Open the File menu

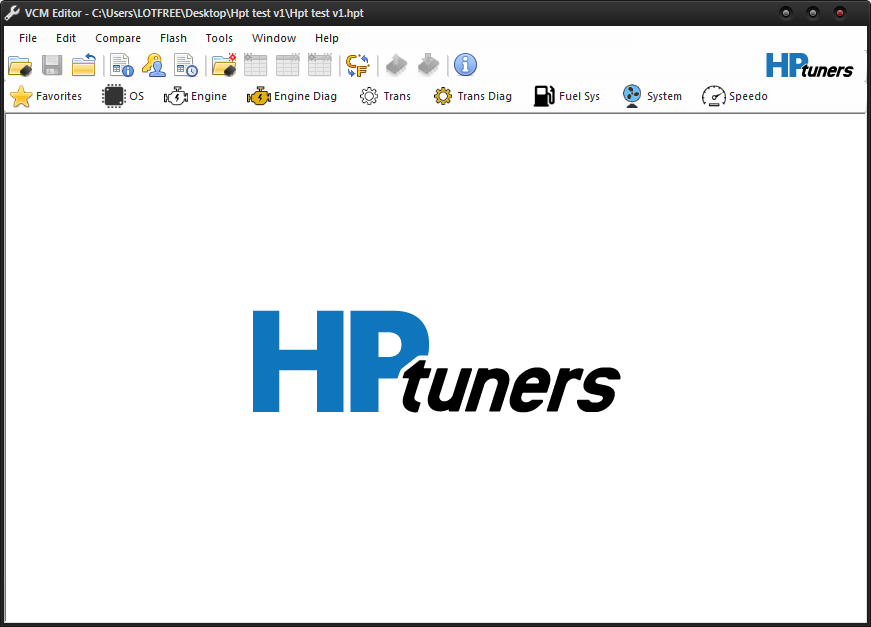pyautogui.click(x=28, y=38)
